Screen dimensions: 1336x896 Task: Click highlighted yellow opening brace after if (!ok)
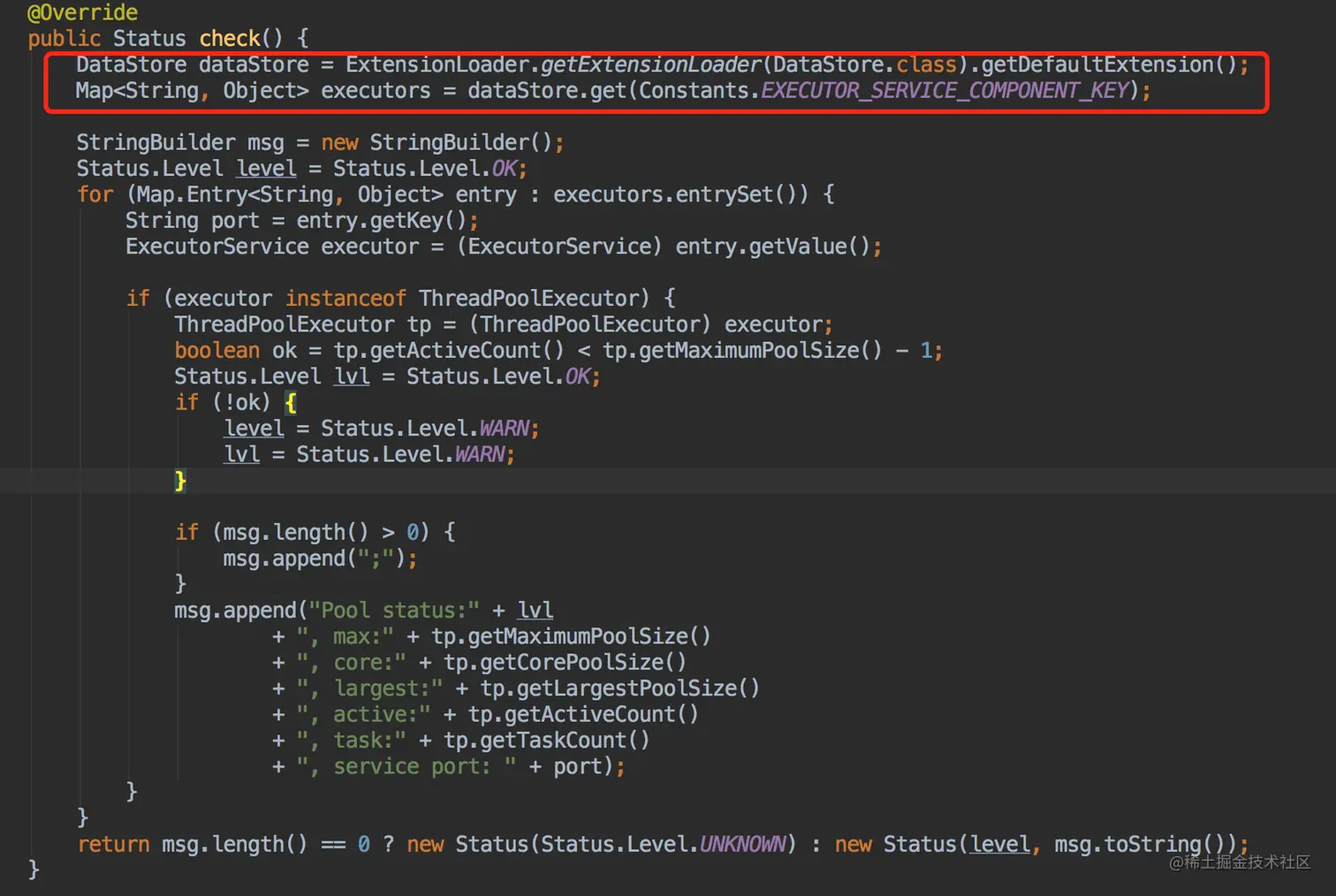(x=291, y=403)
